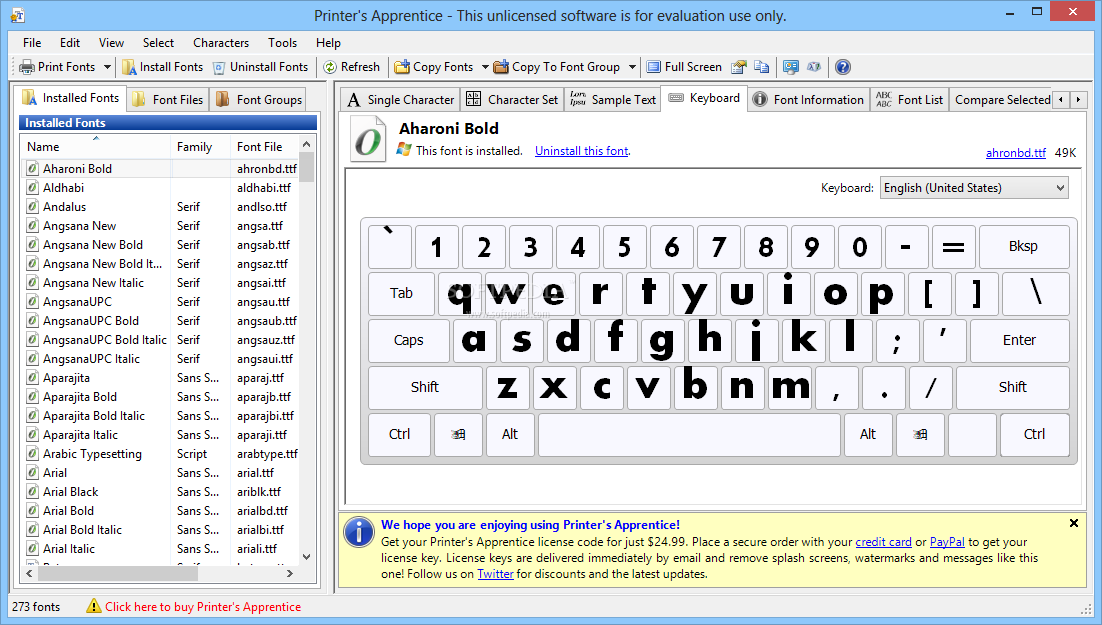
Task: Click the Copy Fonts toolbar button
Action: 434,67
